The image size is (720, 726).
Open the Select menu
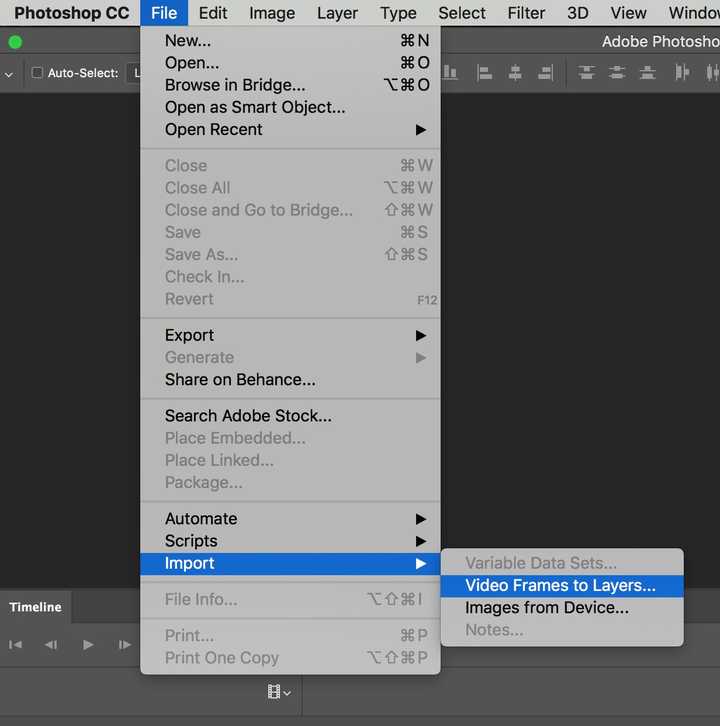point(462,13)
